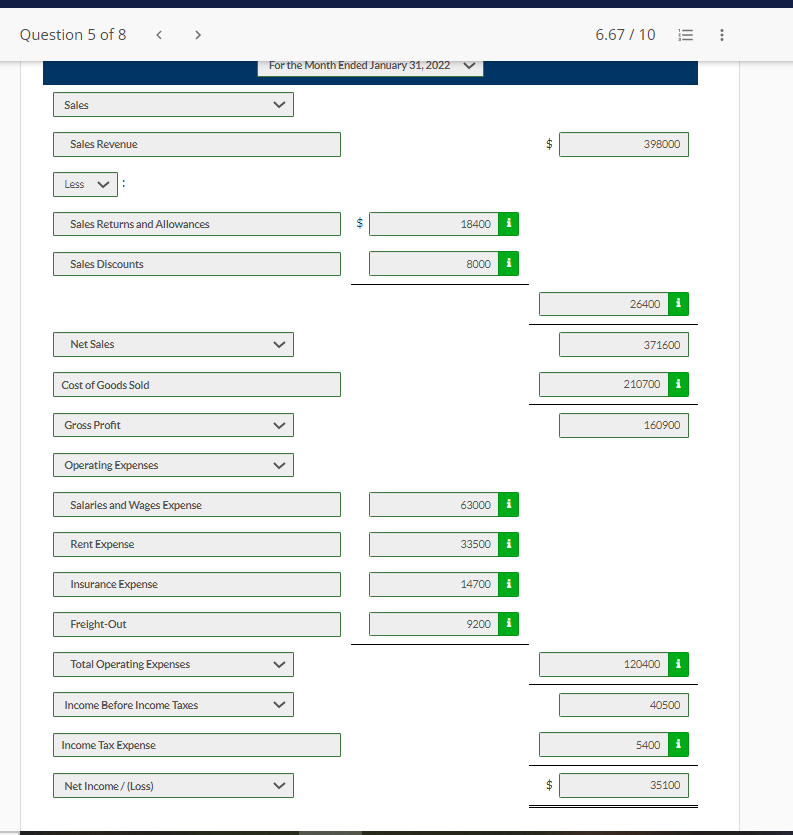
Task: Open the info tooltip for Rent Expense amount
Action: 509,544
